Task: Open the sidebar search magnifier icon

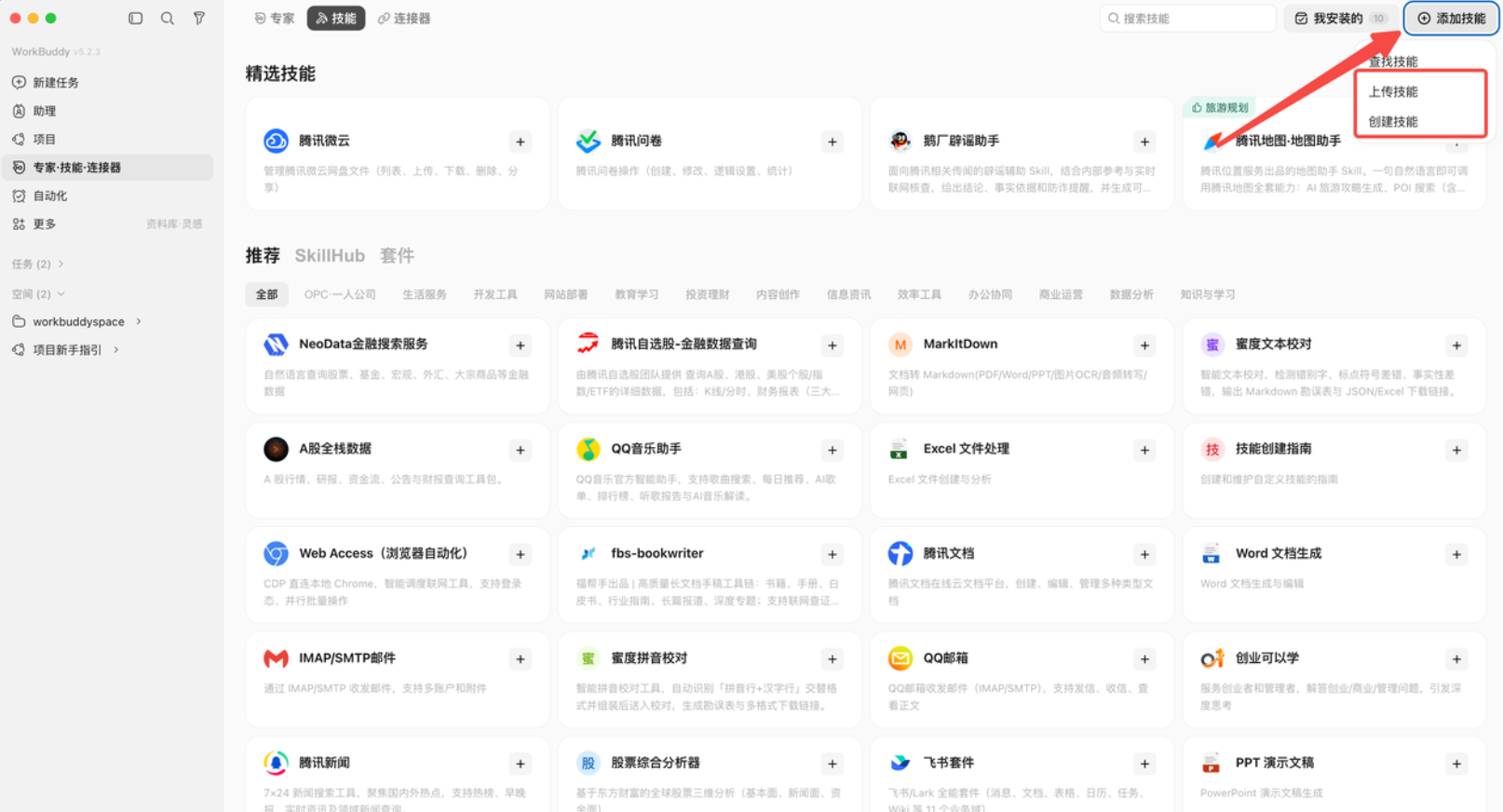Action: (168, 18)
